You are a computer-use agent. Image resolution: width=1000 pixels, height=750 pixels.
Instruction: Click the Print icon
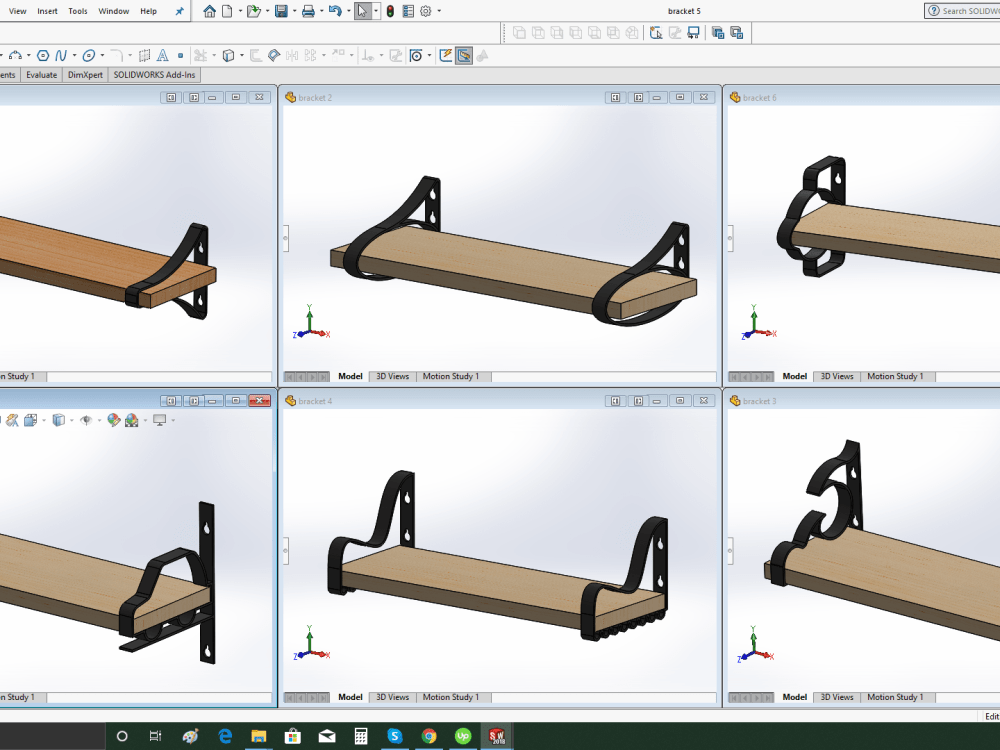(308, 11)
